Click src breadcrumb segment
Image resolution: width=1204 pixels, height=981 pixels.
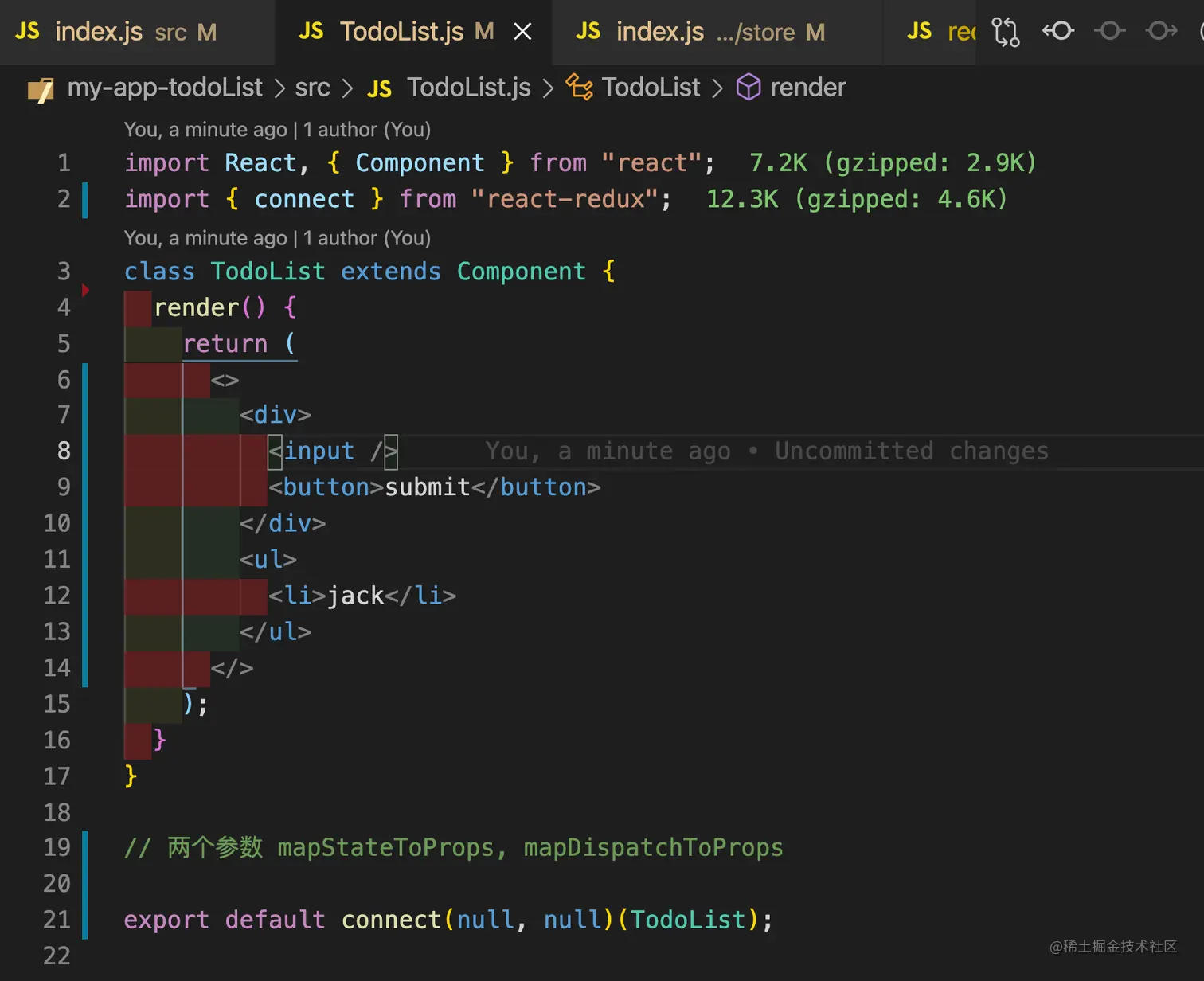tap(312, 87)
